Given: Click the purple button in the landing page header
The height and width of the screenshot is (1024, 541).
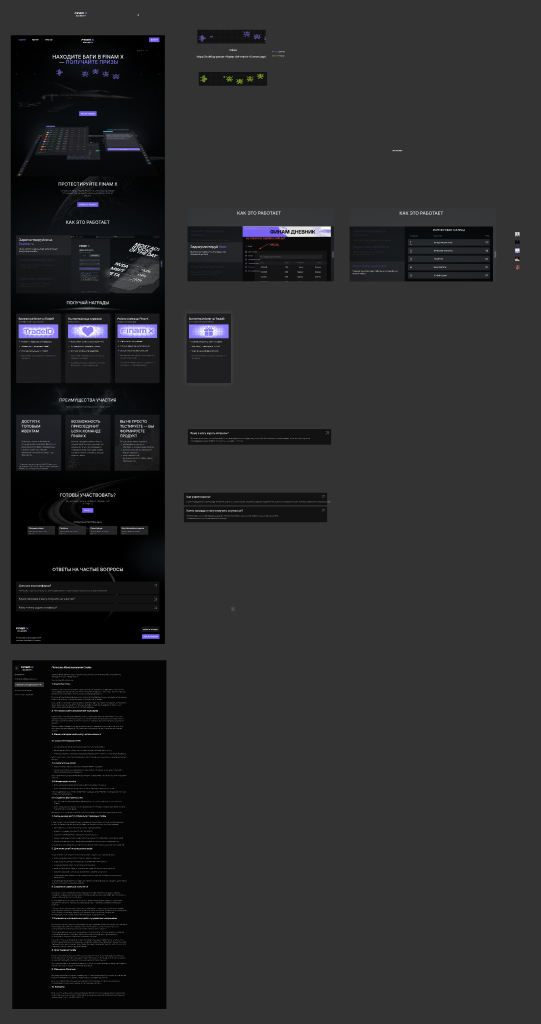Looking at the screenshot, I should click(x=154, y=40).
